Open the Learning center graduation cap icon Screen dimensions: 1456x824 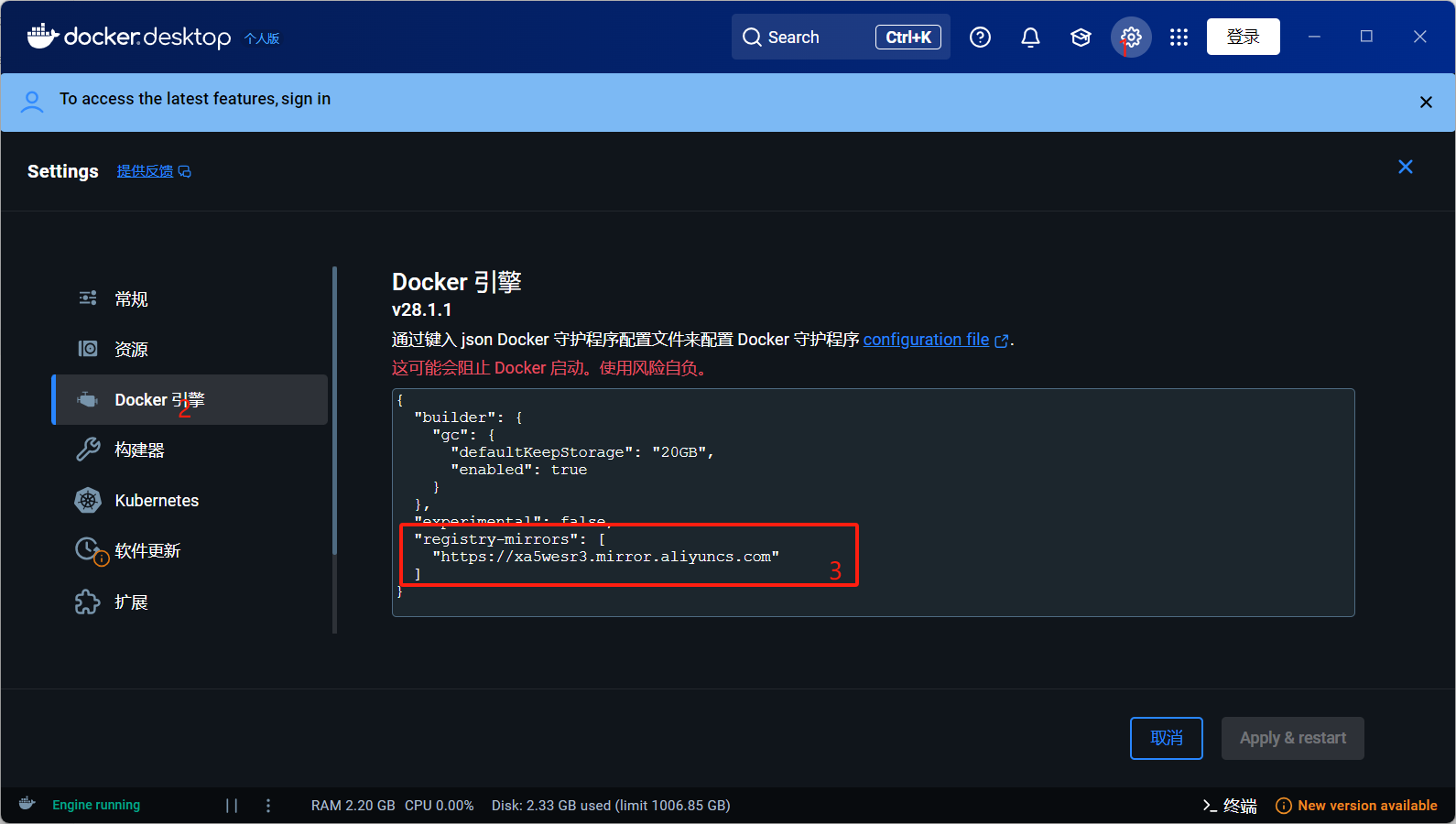click(1081, 37)
